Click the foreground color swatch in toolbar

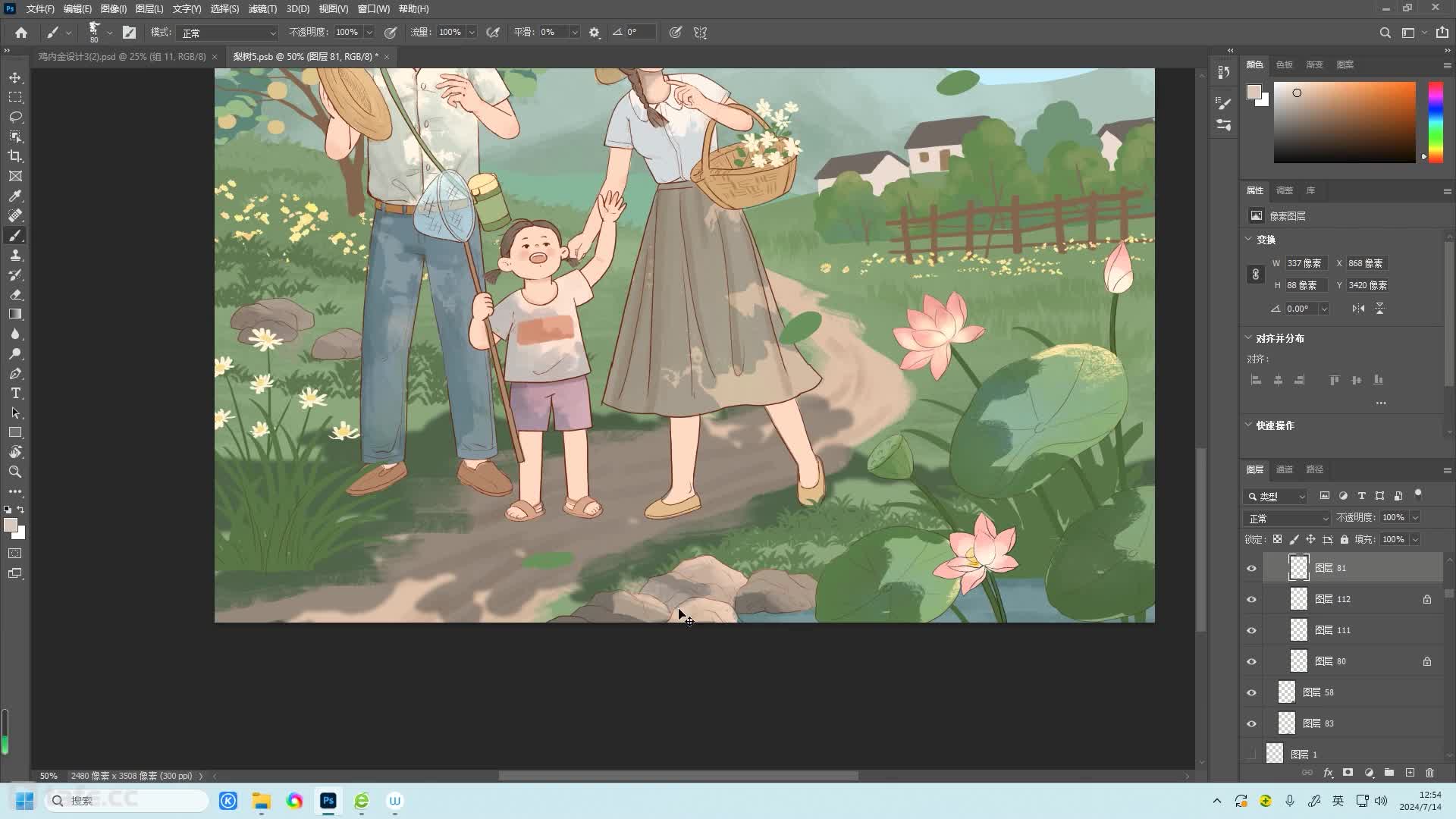pos(10,525)
